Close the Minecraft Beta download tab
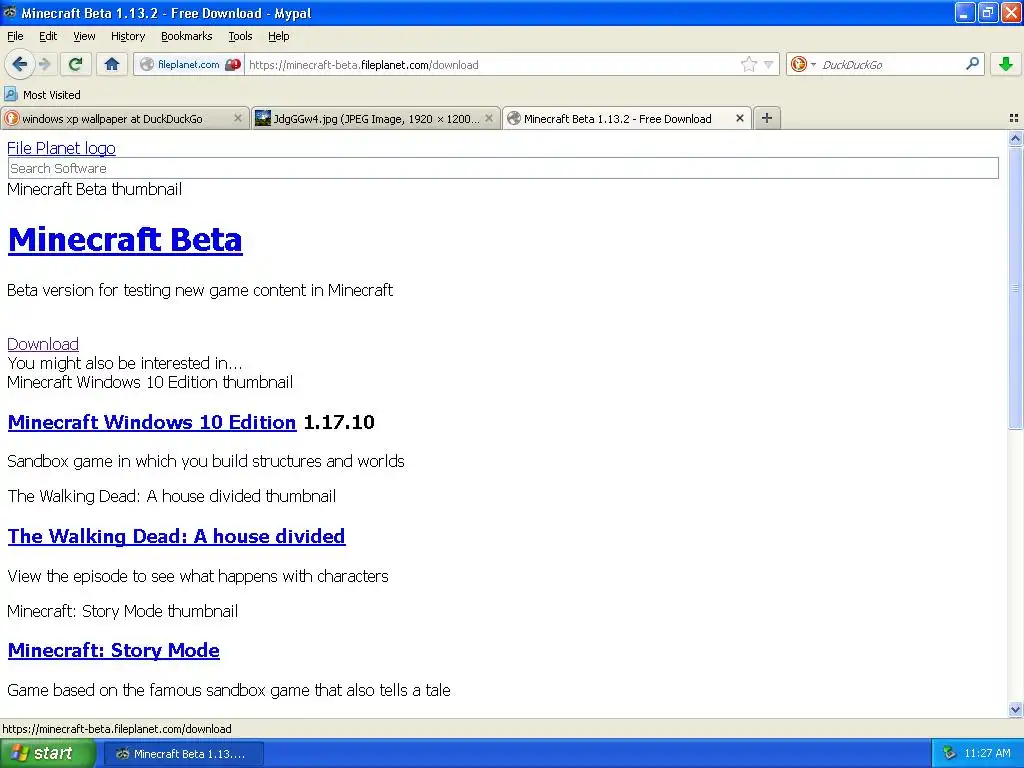1024x768 pixels. pyautogui.click(x=739, y=118)
